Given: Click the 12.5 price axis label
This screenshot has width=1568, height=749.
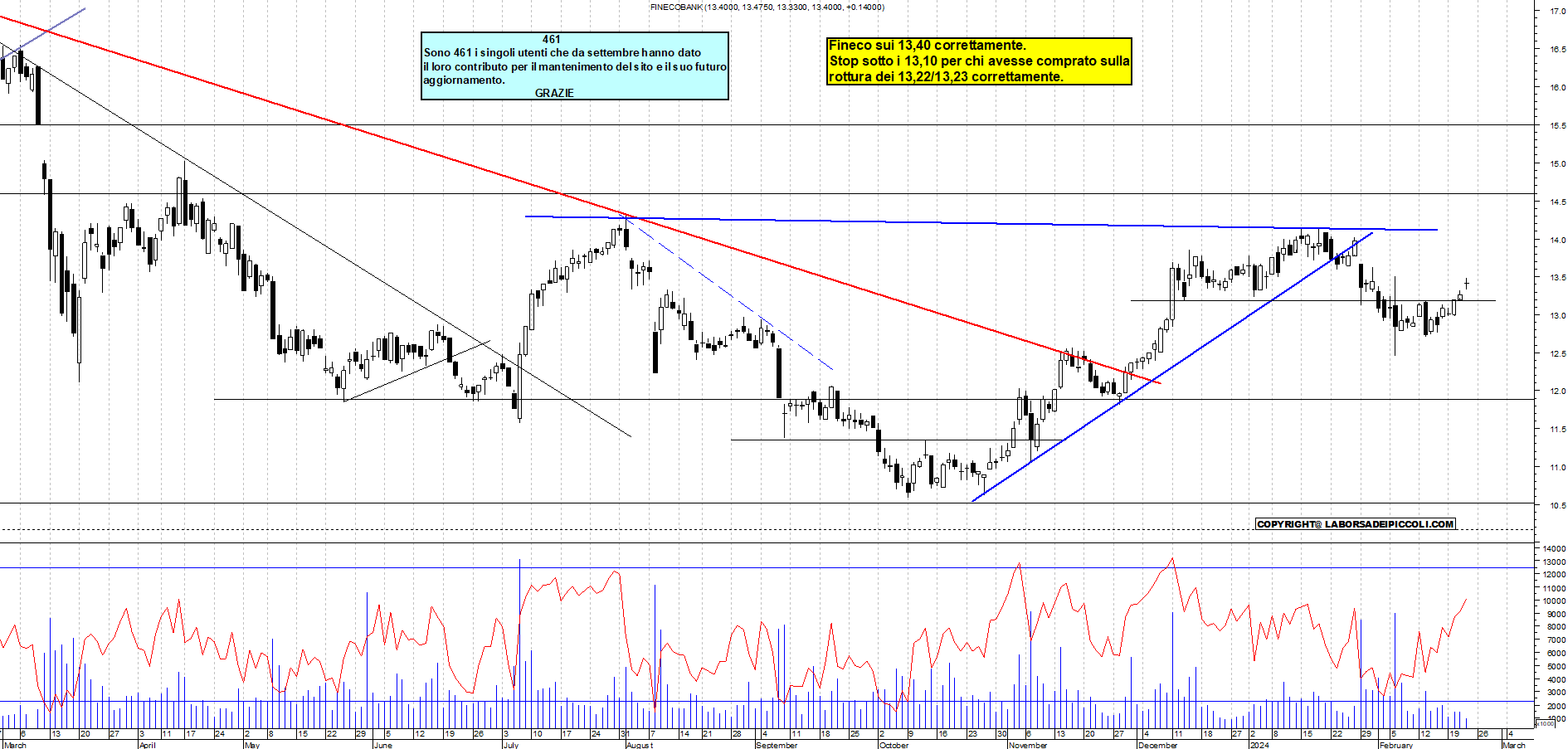Looking at the screenshot, I should [x=1557, y=354].
